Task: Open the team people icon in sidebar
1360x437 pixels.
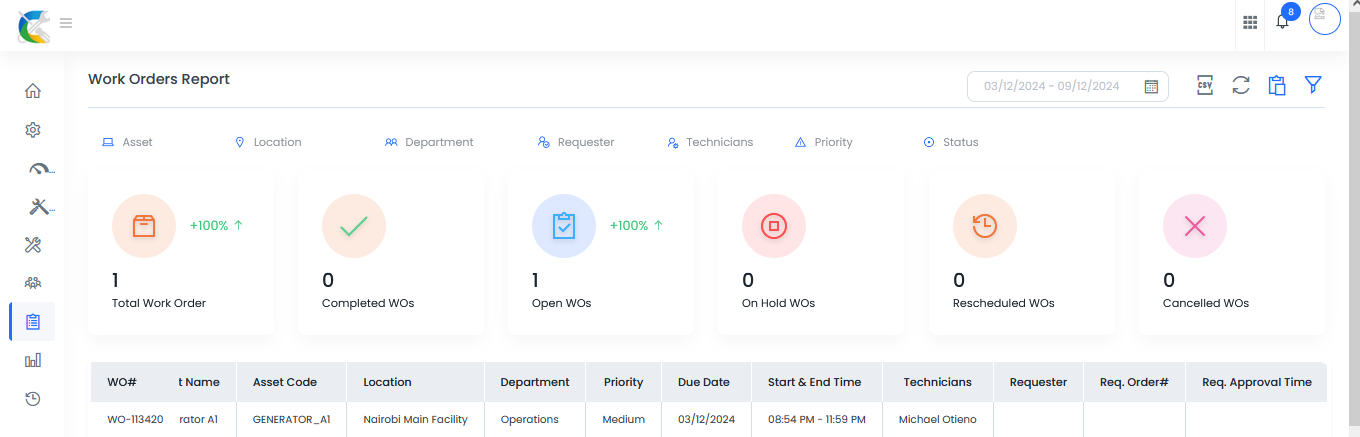Action: point(33,283)
